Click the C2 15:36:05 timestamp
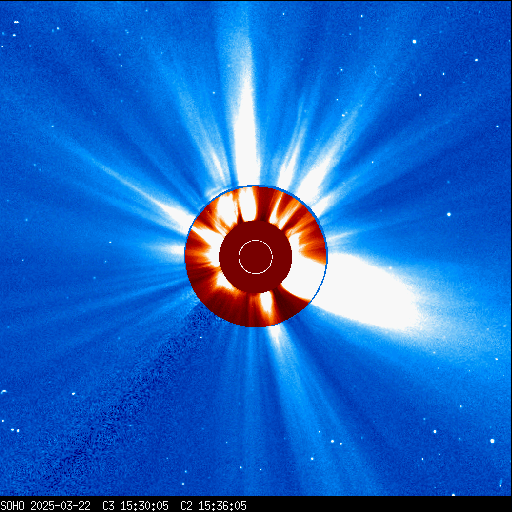Viewport: 512px width, 512px height. point(213,506)
